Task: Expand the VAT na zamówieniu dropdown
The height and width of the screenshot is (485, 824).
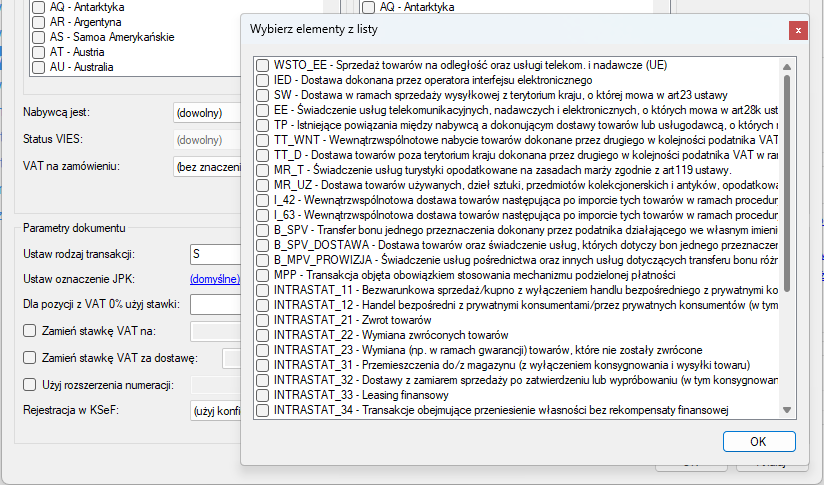Action: tap(206, 166)
